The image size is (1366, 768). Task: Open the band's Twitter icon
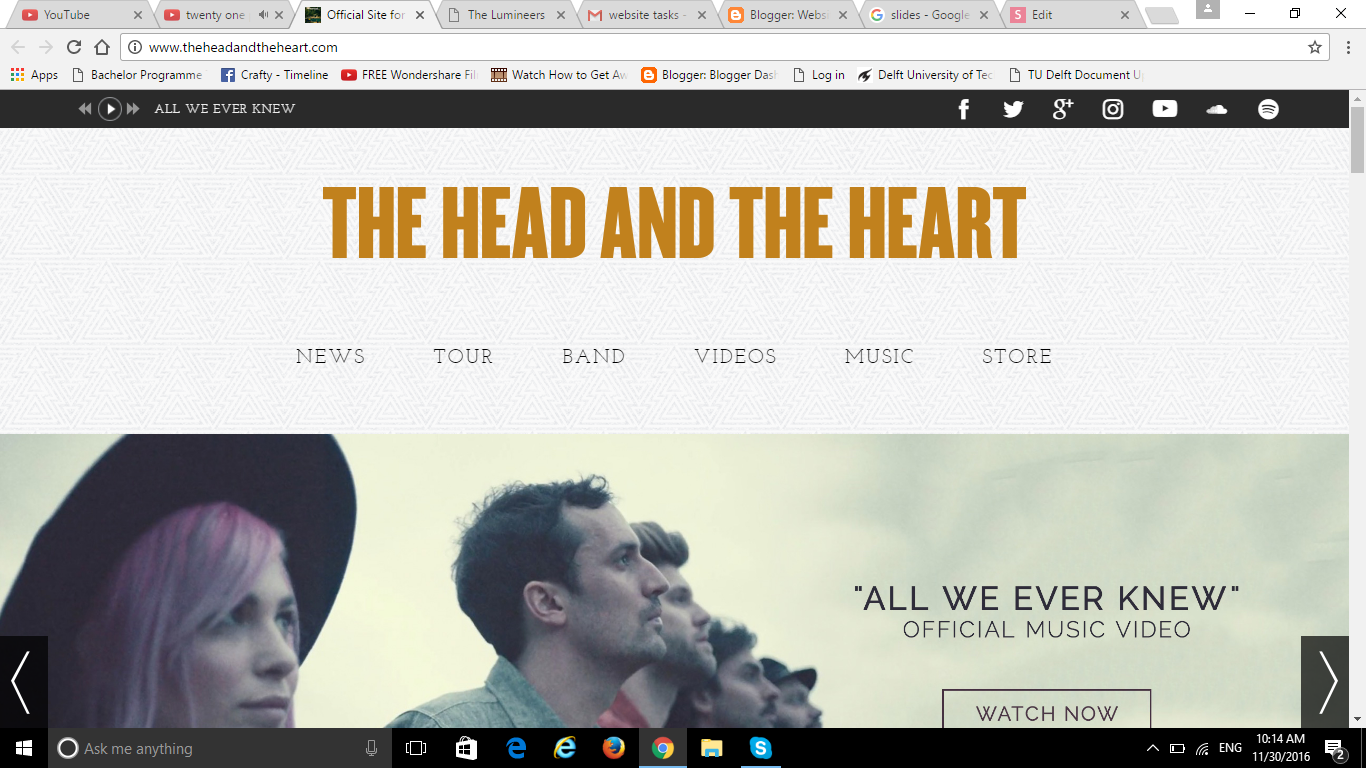pos(1013,109)
